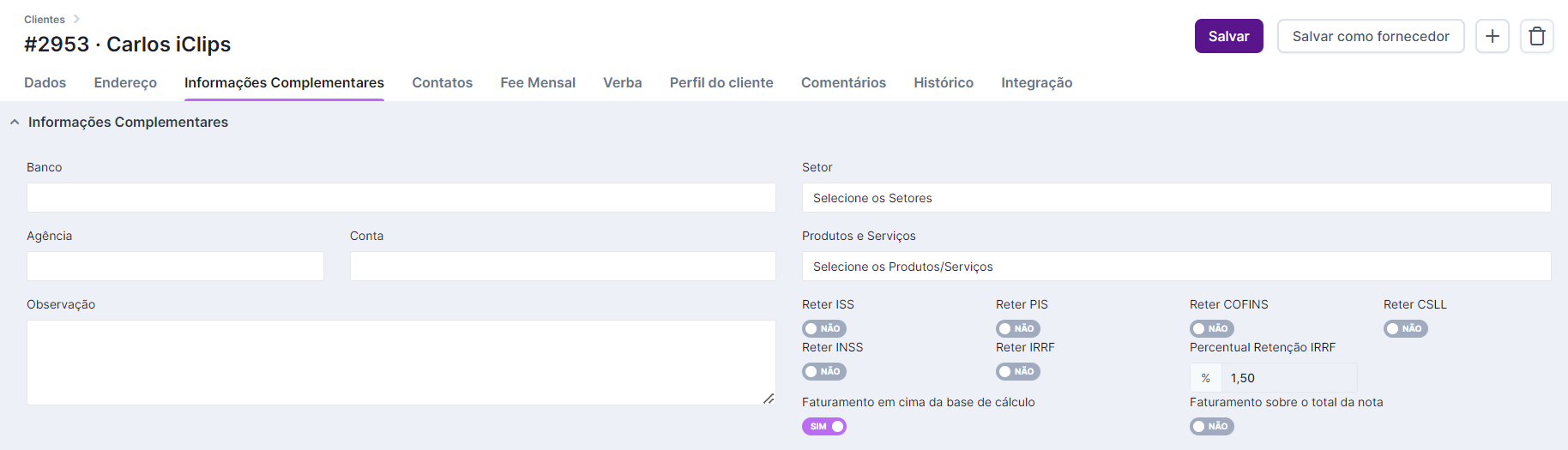Focus the Percentual Retenção IRRF value field
The height and width of the screenshot is (450, 1568).
(1288, 378)
